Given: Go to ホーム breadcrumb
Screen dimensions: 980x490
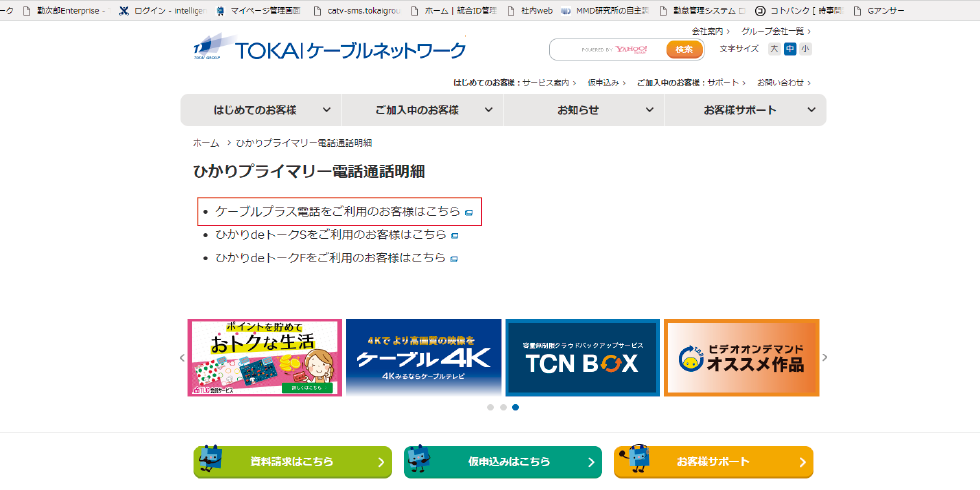Looking at the screenshot, I should pyautogui.click(x=206, y=143).
